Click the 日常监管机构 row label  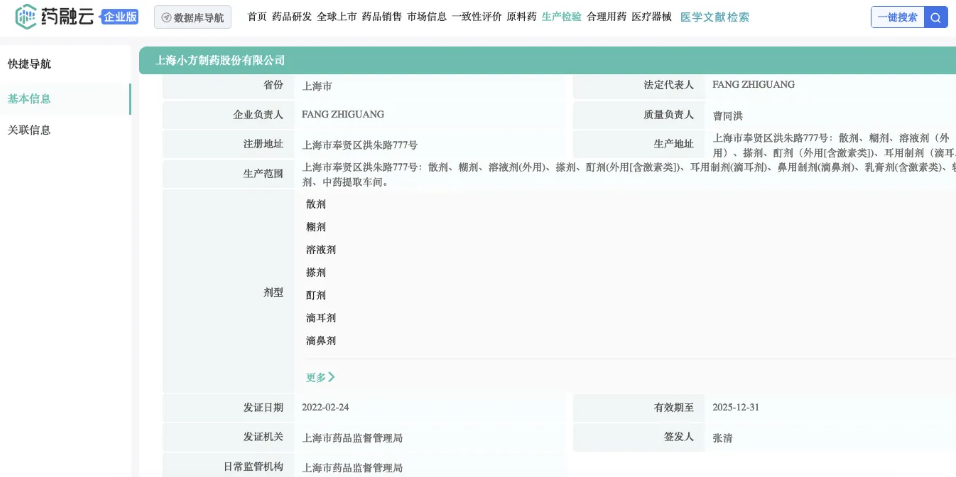pos(253,467)
